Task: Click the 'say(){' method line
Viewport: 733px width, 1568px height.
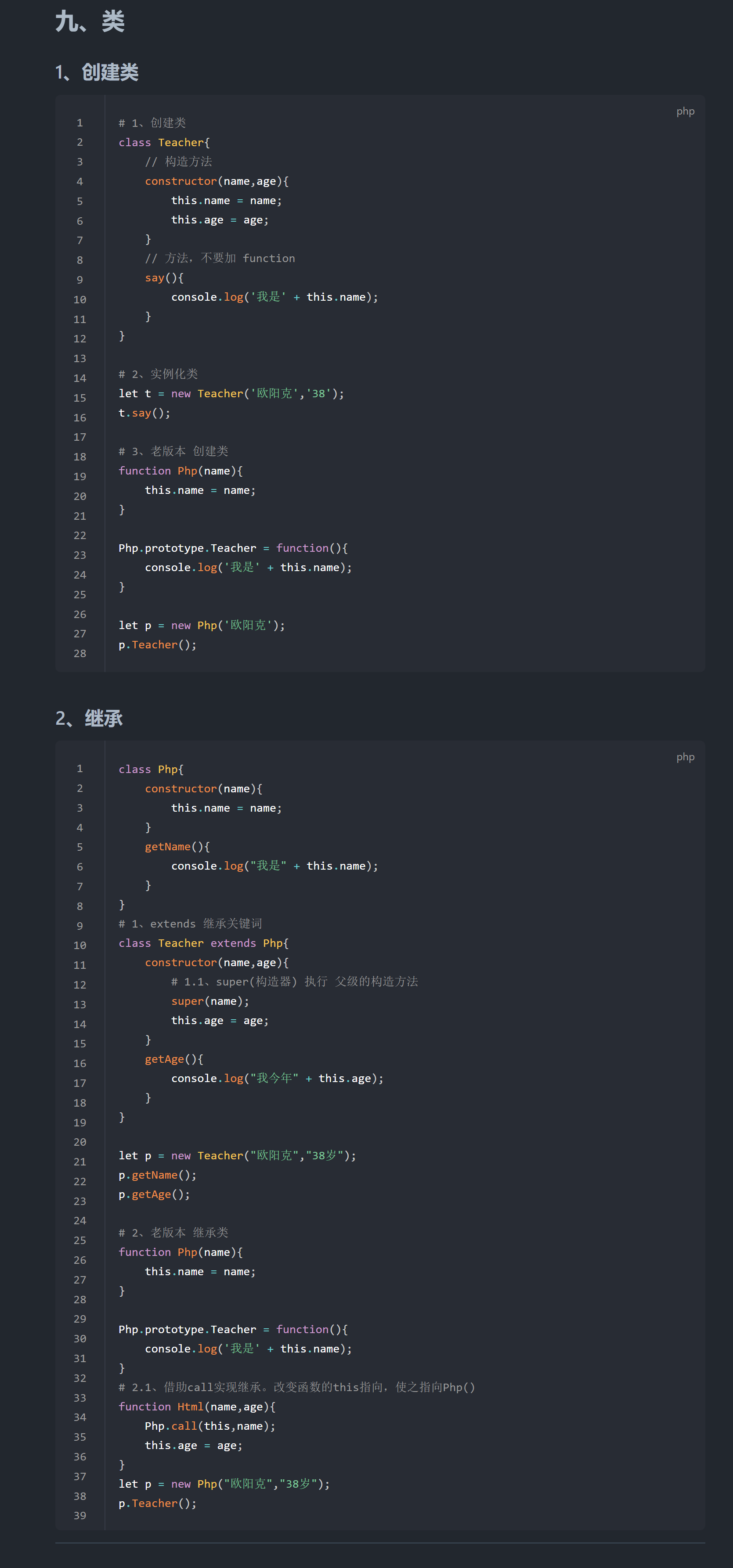Action: (x=164, y=277)
